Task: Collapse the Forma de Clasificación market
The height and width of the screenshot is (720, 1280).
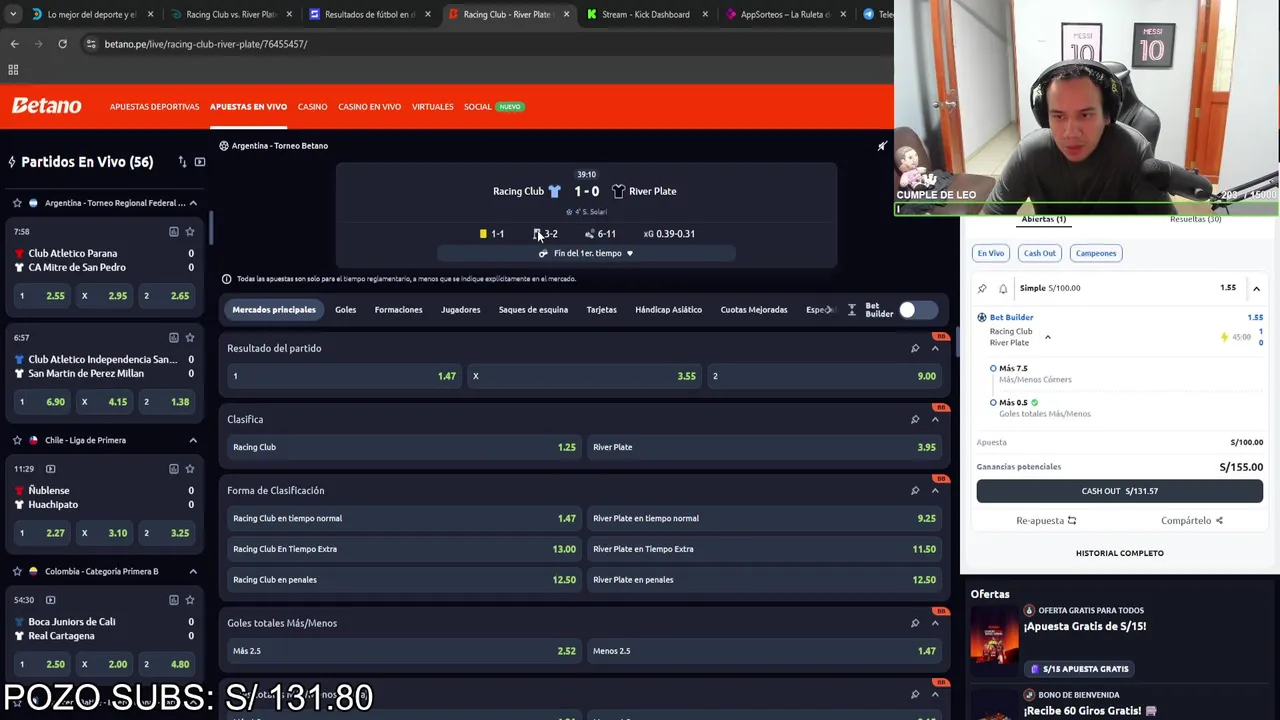Action: click(935, 490)
